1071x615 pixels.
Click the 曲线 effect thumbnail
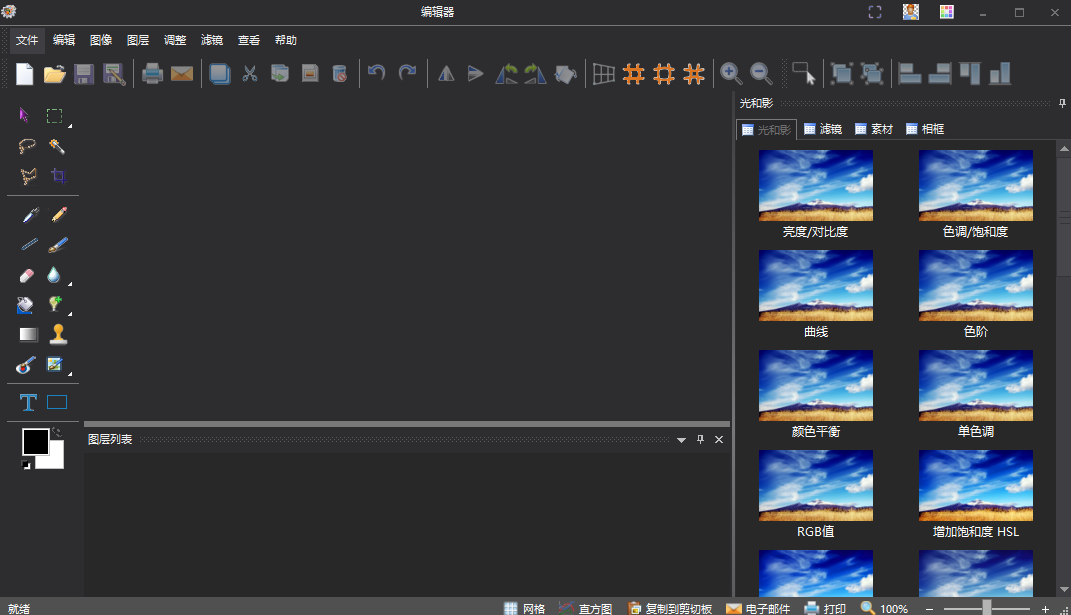tap(816, 285)
